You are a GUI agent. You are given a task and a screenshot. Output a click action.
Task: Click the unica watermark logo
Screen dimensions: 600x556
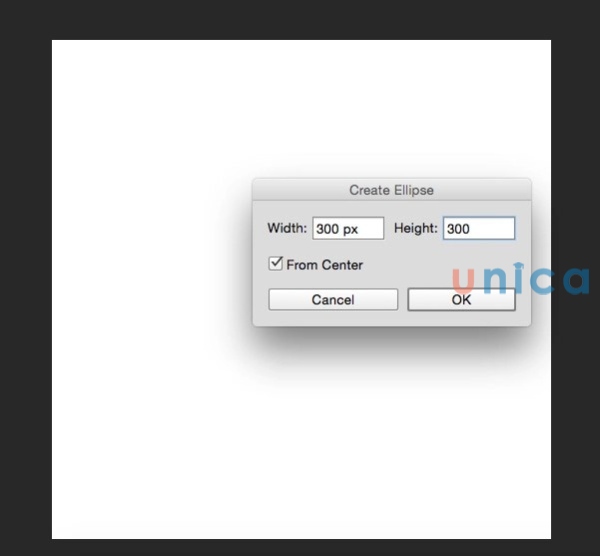coord(521,279)
